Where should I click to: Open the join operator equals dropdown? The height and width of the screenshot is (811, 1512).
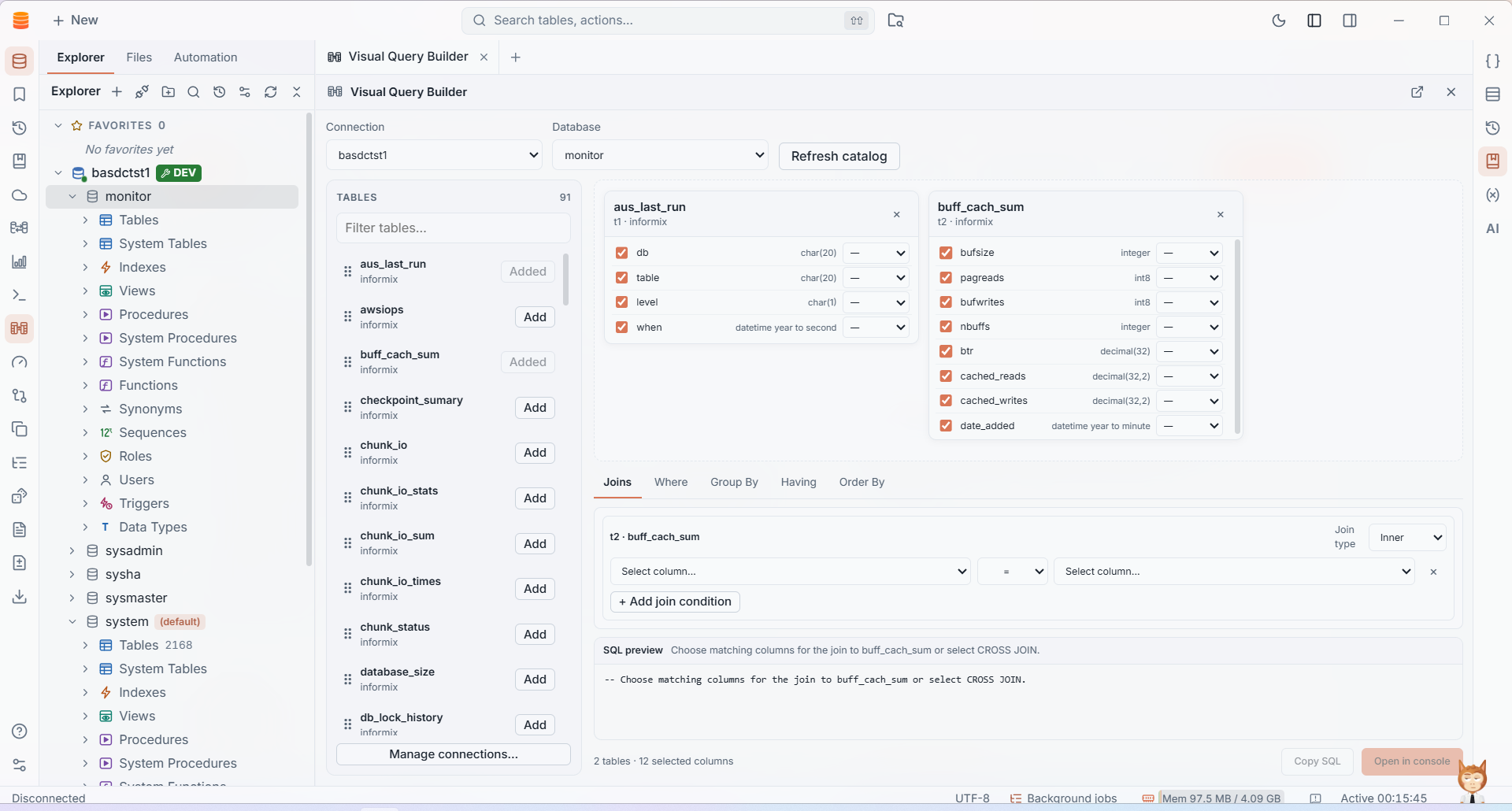click(x=1013, y=572)
